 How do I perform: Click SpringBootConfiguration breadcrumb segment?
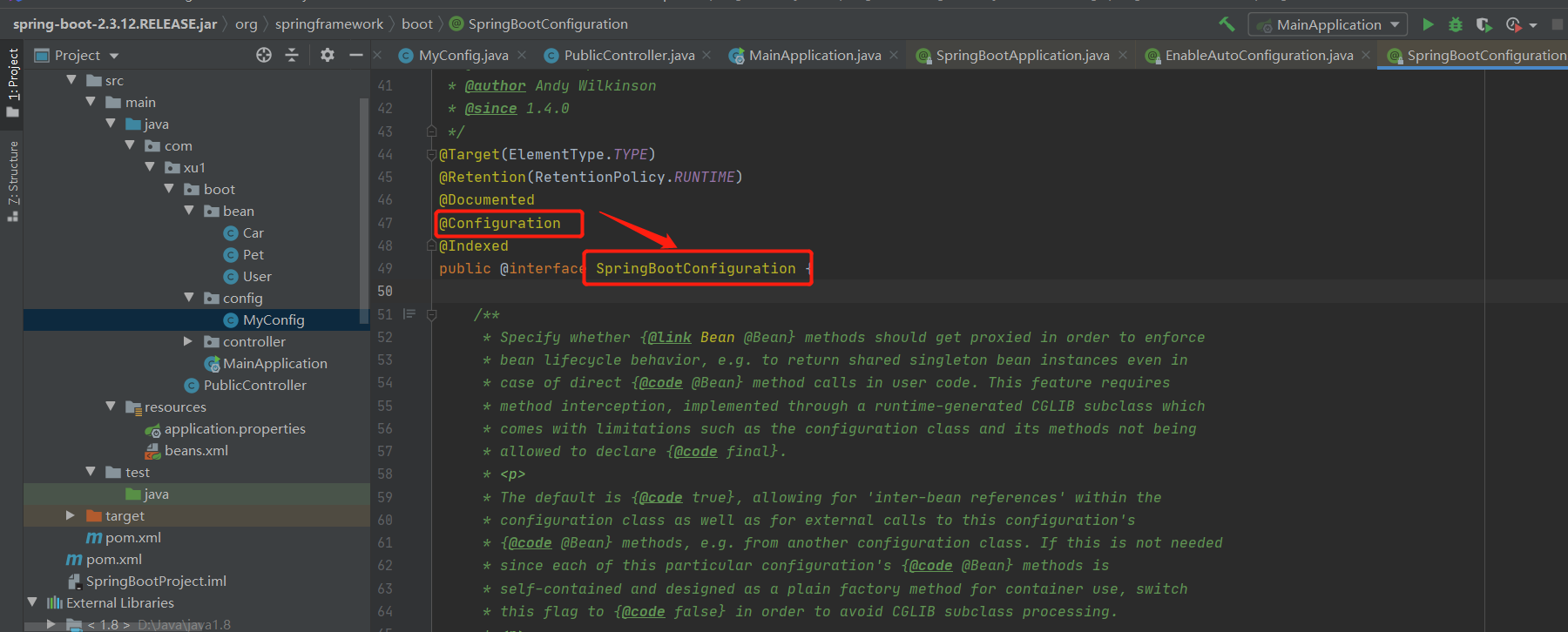tap(539, 24)
